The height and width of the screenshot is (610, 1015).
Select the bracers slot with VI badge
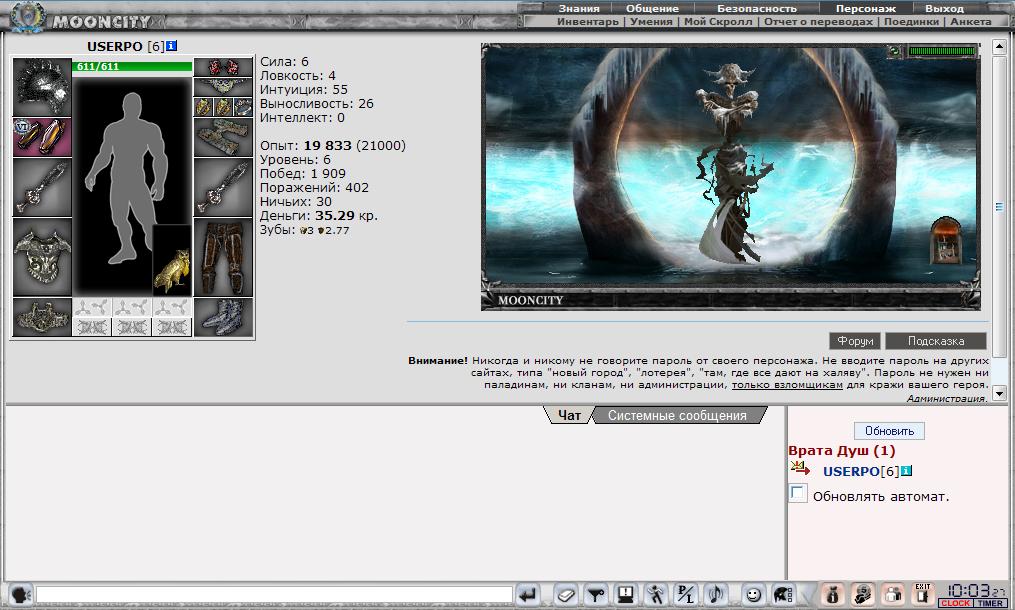pos(42,137)
